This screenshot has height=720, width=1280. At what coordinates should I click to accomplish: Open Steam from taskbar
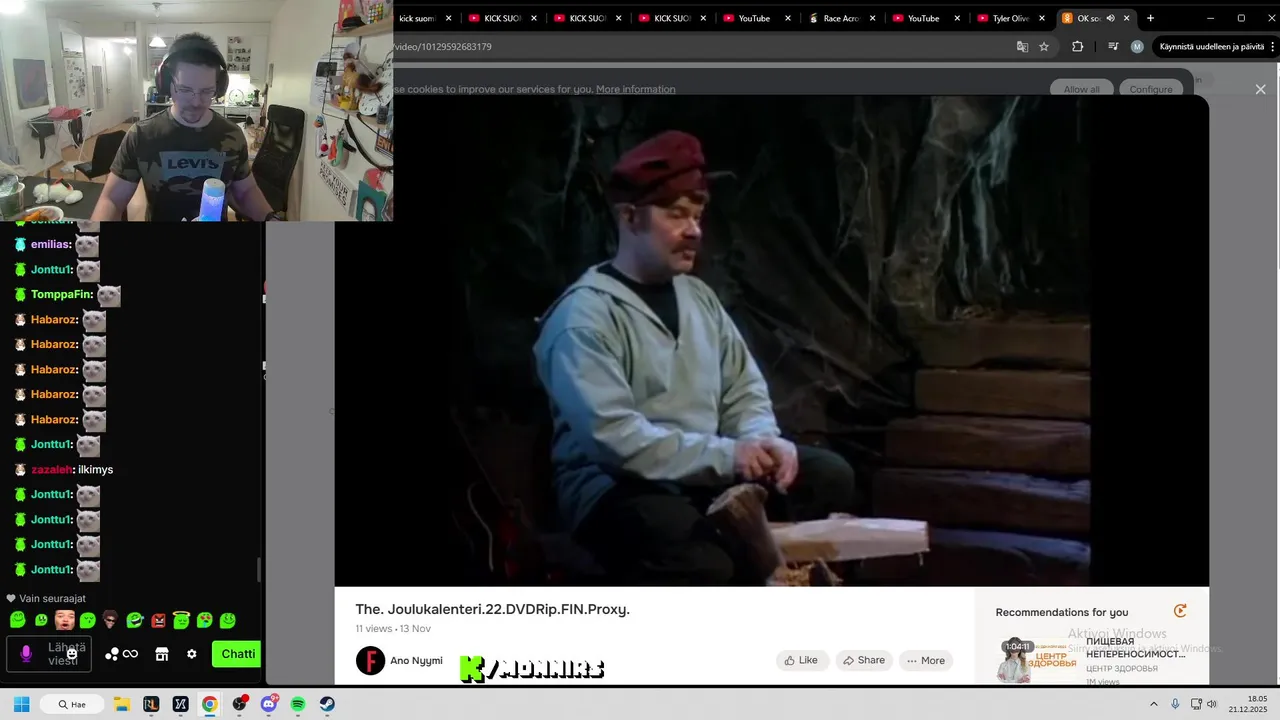[327, 704]
